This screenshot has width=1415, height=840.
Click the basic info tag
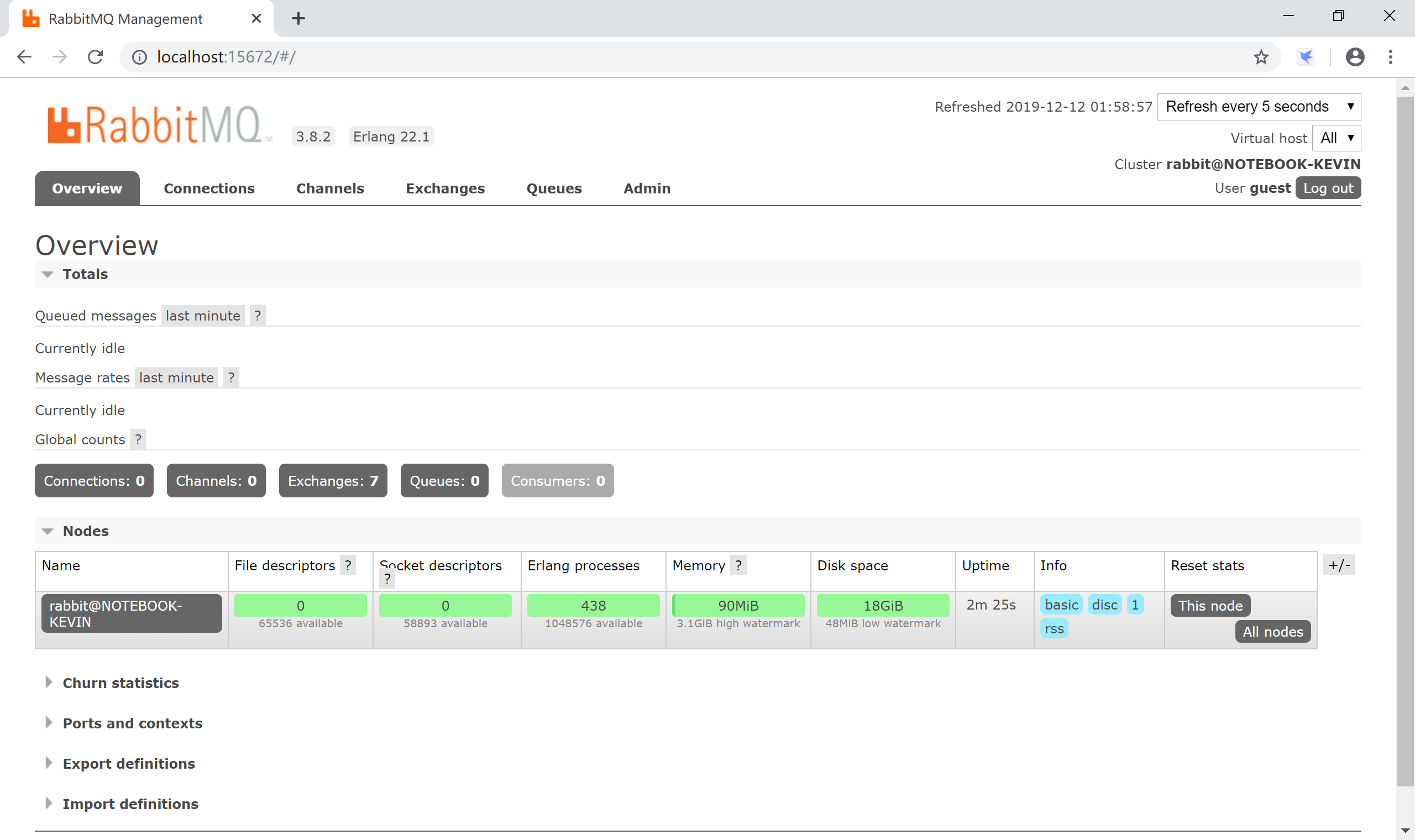pos(1061,605)
